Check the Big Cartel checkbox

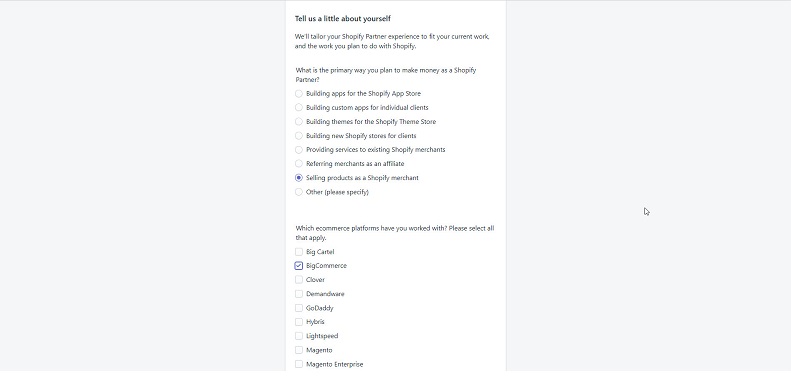pos(299,251)
